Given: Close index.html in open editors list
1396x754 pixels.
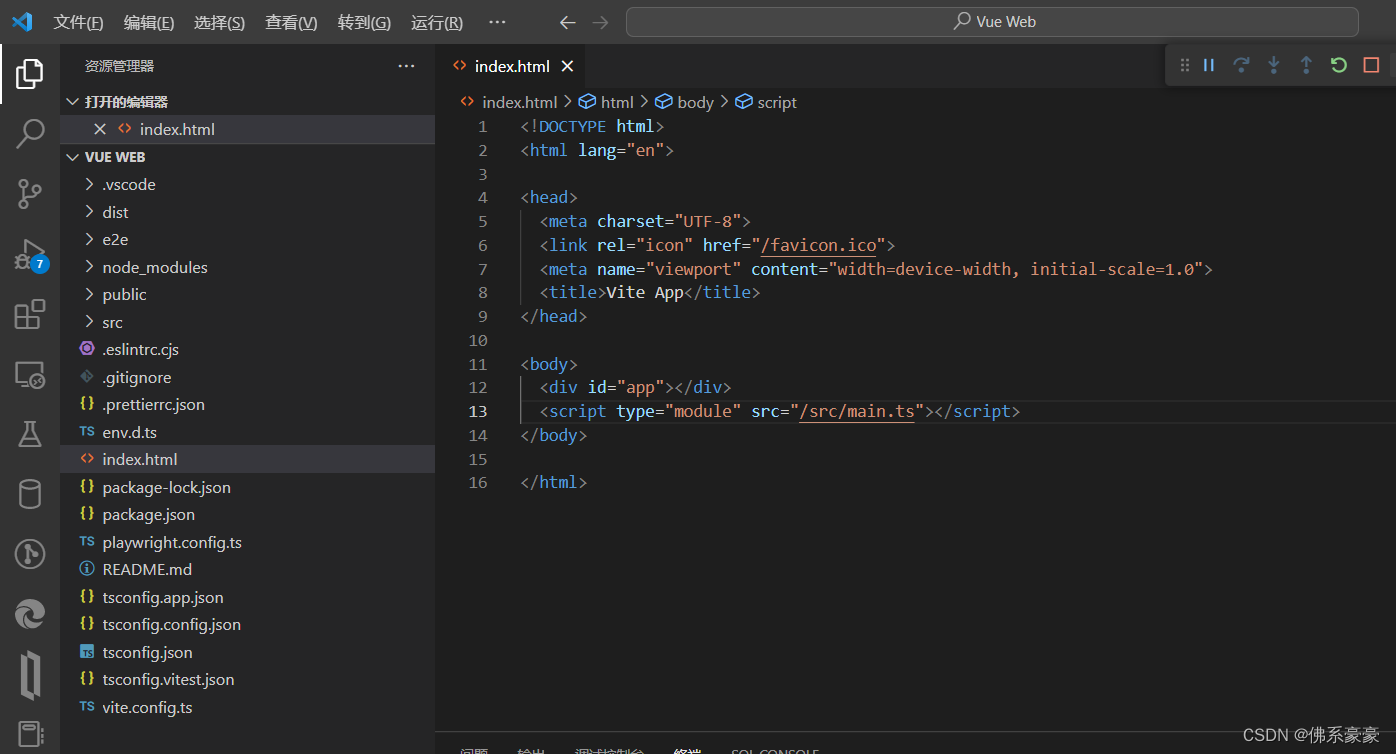Looking at the screenshot, I should pos(100,129).
